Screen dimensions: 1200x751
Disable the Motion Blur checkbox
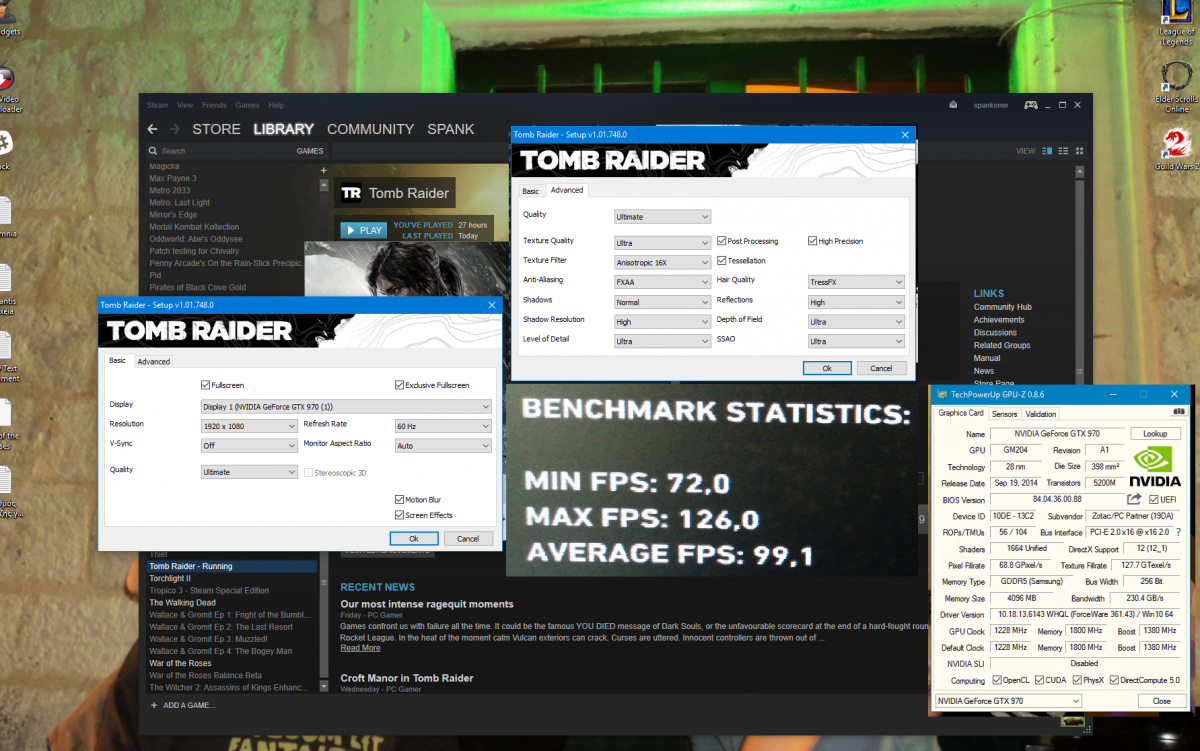399,499
